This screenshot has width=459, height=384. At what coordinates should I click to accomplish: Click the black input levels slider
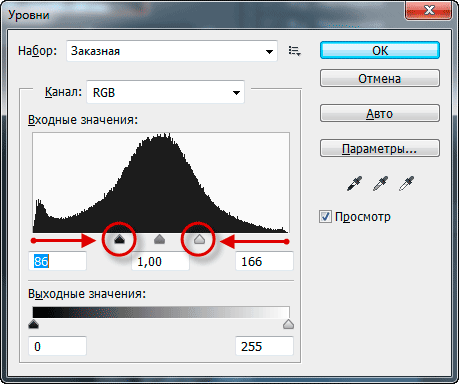[119, 239]
